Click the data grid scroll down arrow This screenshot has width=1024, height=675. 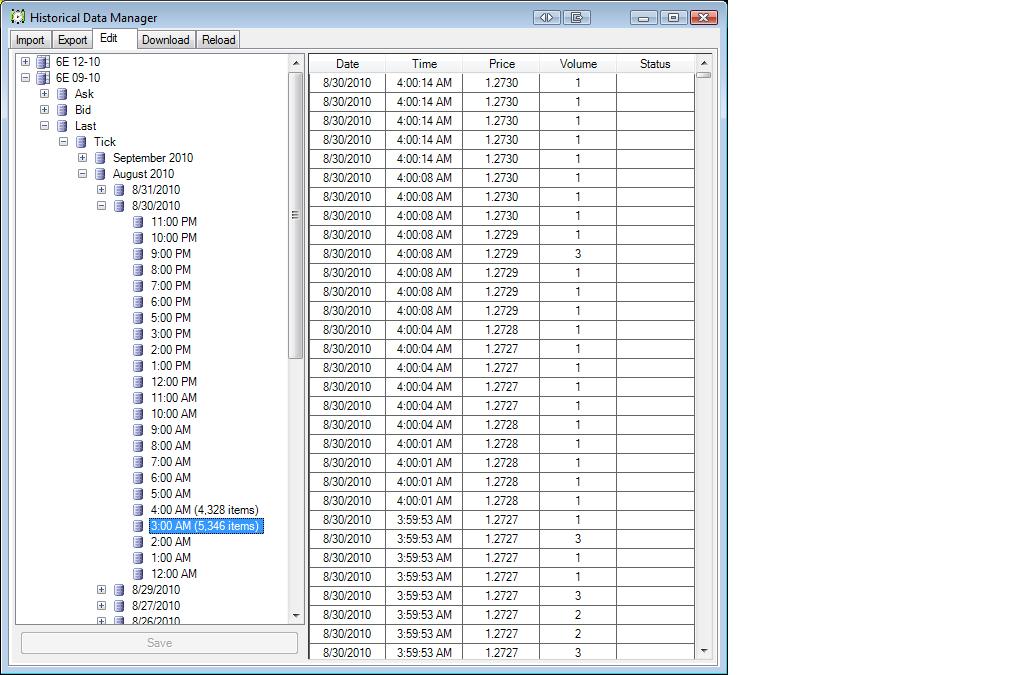click(x=703, y=650)
